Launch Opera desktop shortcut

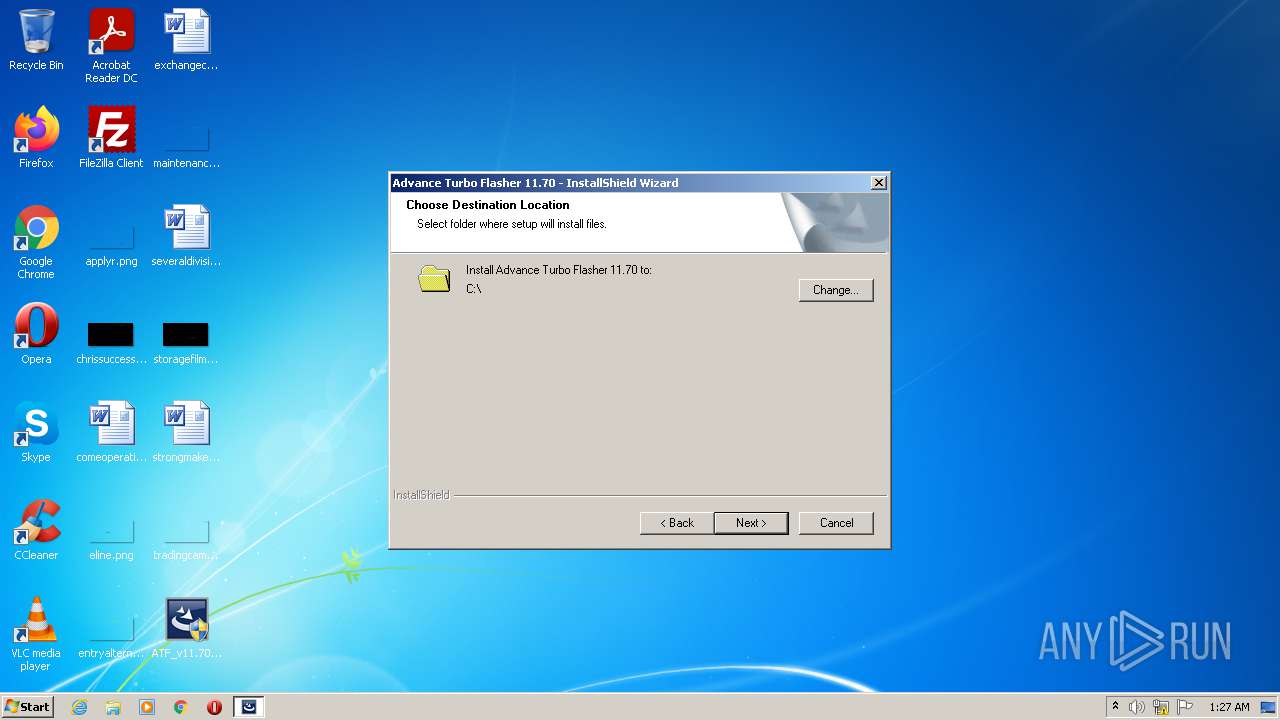[x=36, y=334]
